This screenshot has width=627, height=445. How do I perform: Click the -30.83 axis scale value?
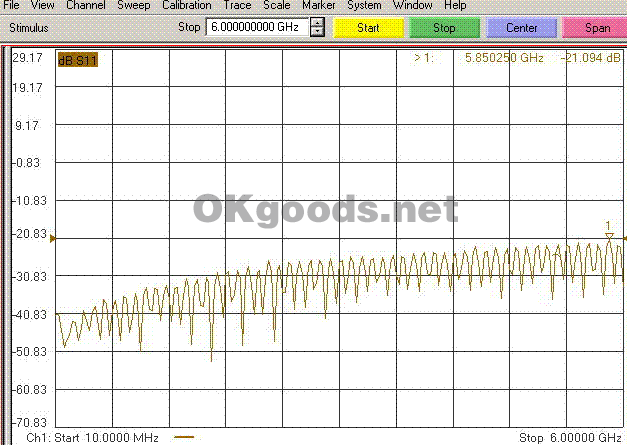[30, 276]
